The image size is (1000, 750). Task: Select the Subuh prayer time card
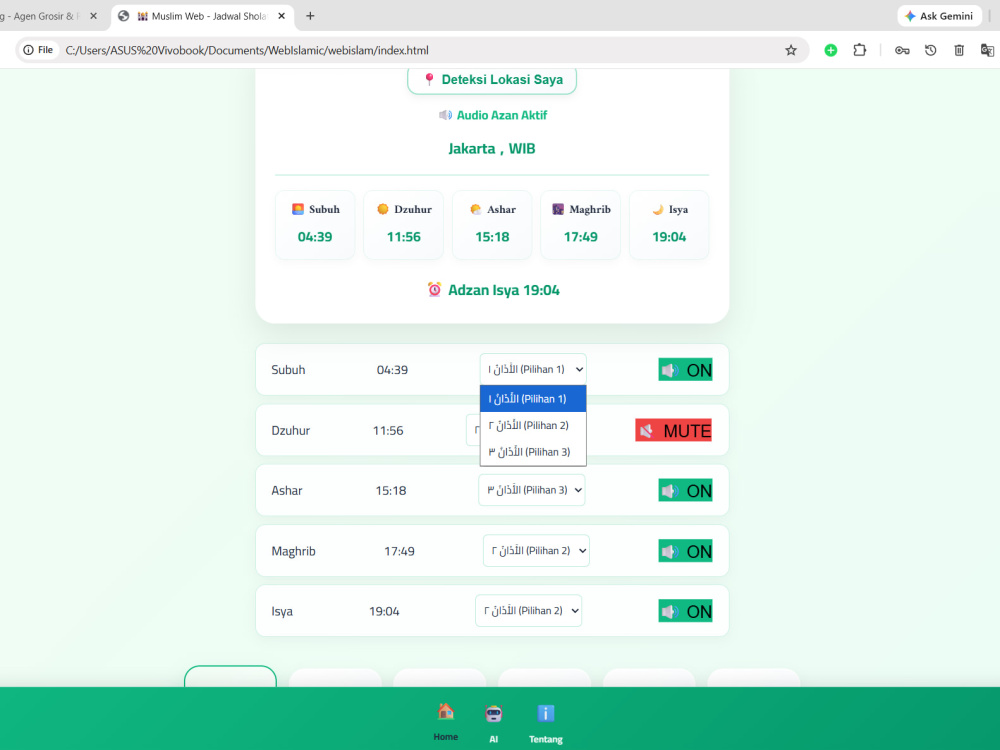[315, 225]
